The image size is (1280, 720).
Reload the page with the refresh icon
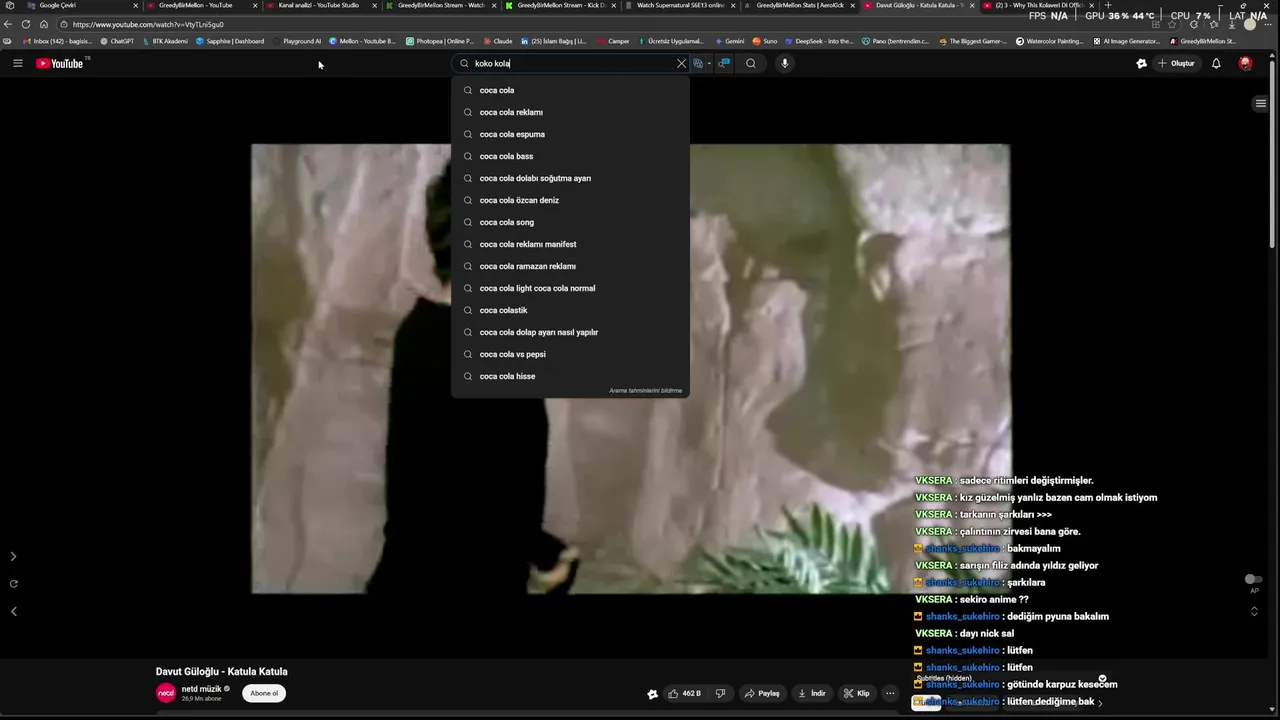point(26,24)
